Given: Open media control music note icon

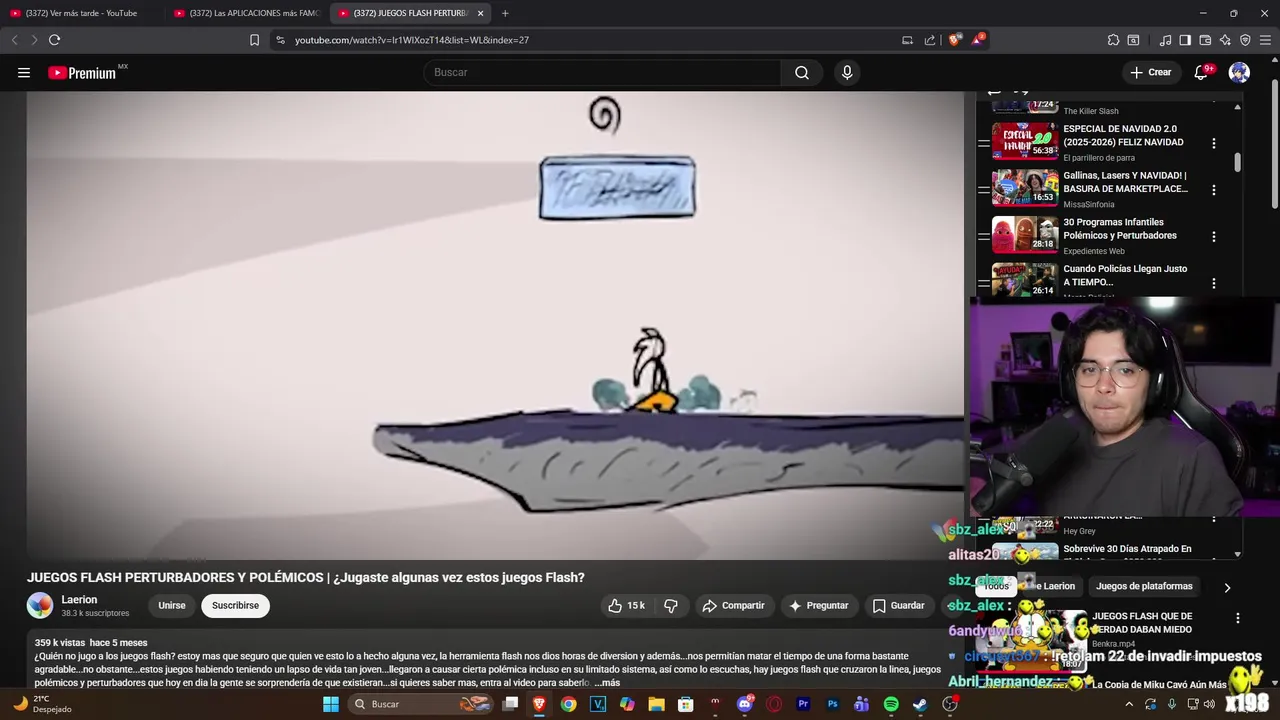Looking at the screenshot, I should (1165, 40).
